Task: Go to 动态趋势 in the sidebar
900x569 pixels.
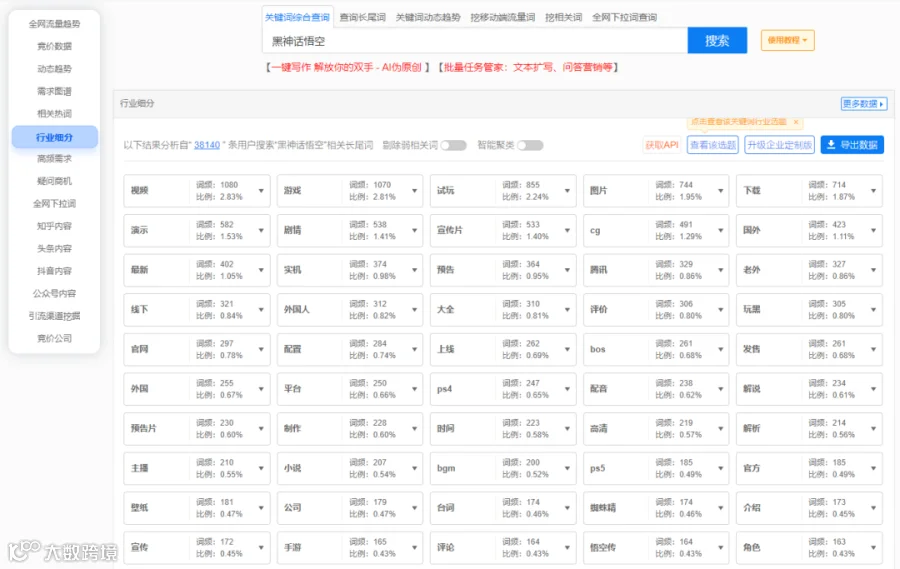Action: click(x=55, y=69)
